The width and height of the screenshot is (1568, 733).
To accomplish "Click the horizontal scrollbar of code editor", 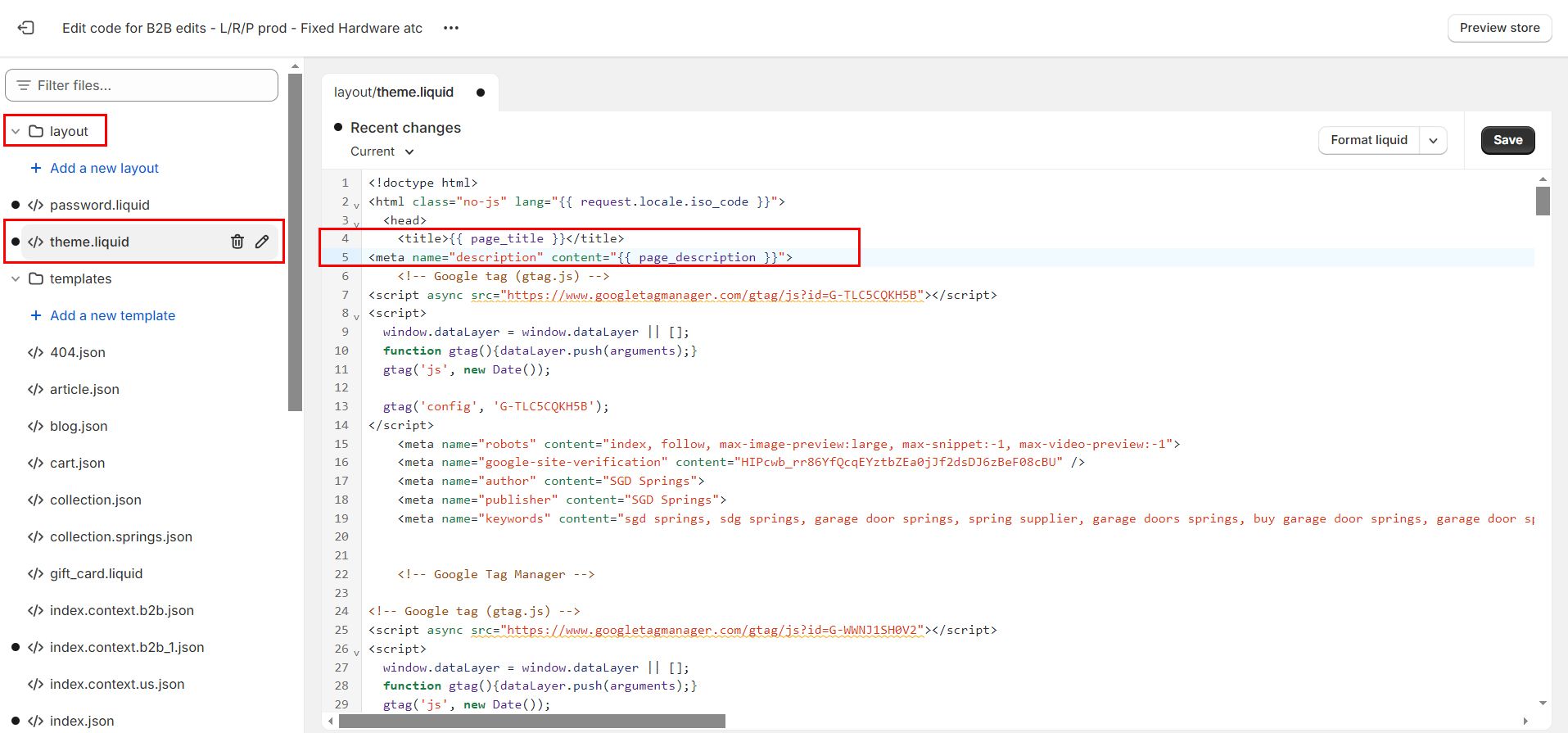I will click(x=532, y=721).
